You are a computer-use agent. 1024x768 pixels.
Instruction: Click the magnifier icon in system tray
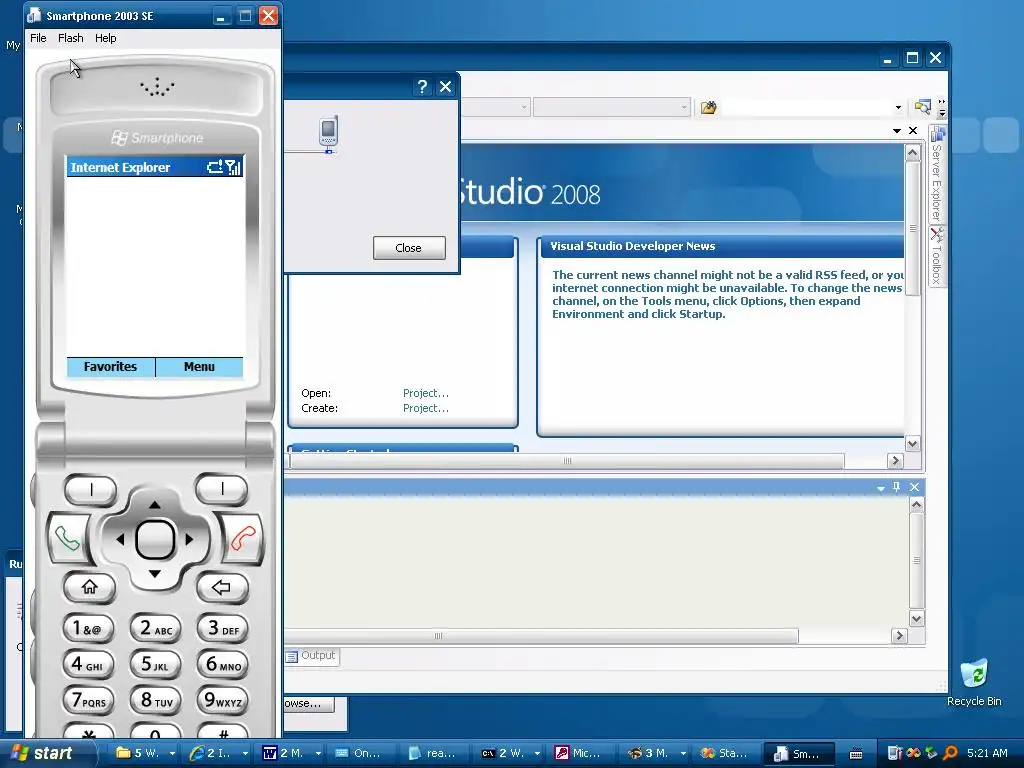click(x=950, y=753)
